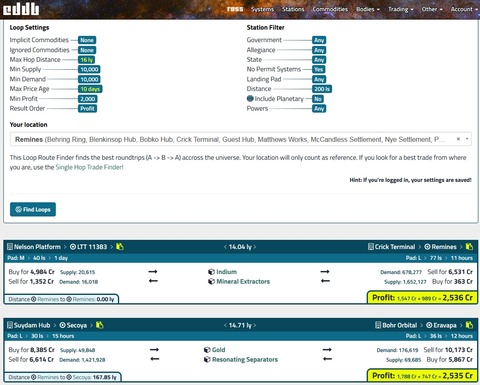Select the 14.71 ly hop distance

coord(240,325)
